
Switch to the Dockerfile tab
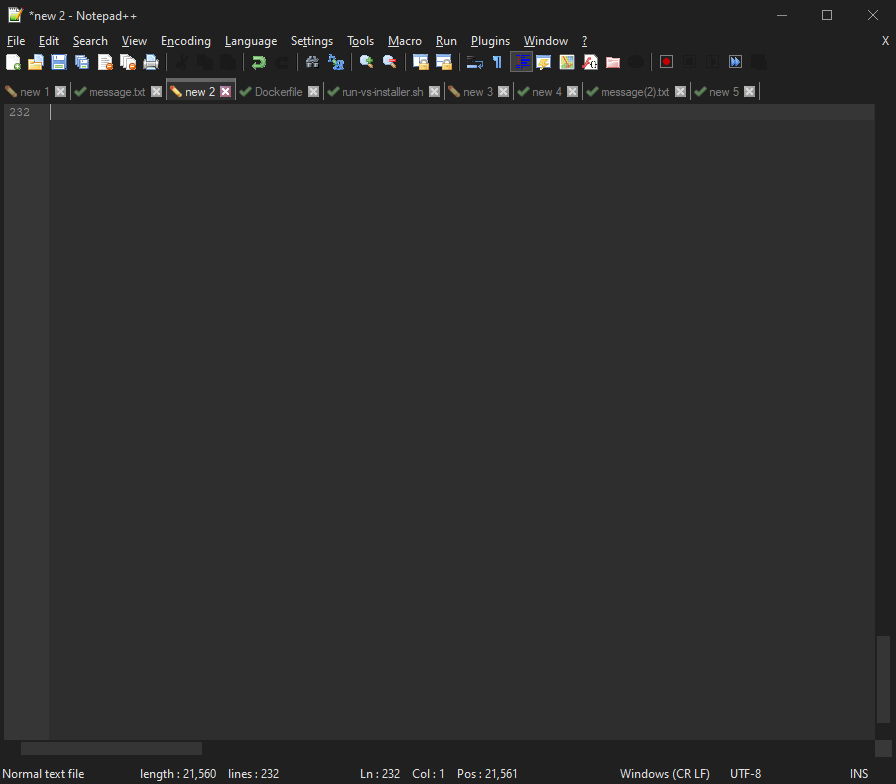click(277, 91)
